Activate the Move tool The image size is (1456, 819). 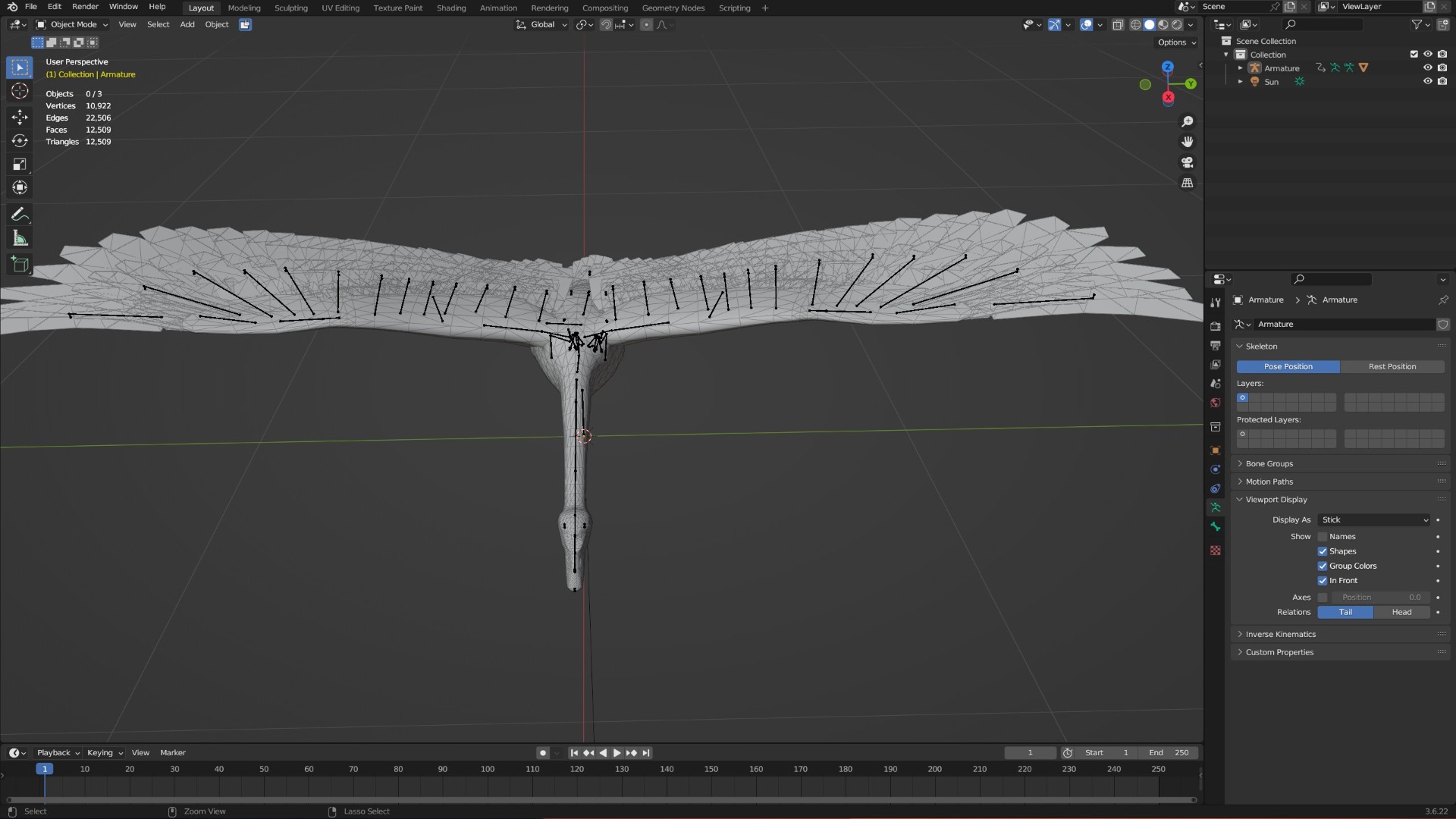tap(20, 117)
